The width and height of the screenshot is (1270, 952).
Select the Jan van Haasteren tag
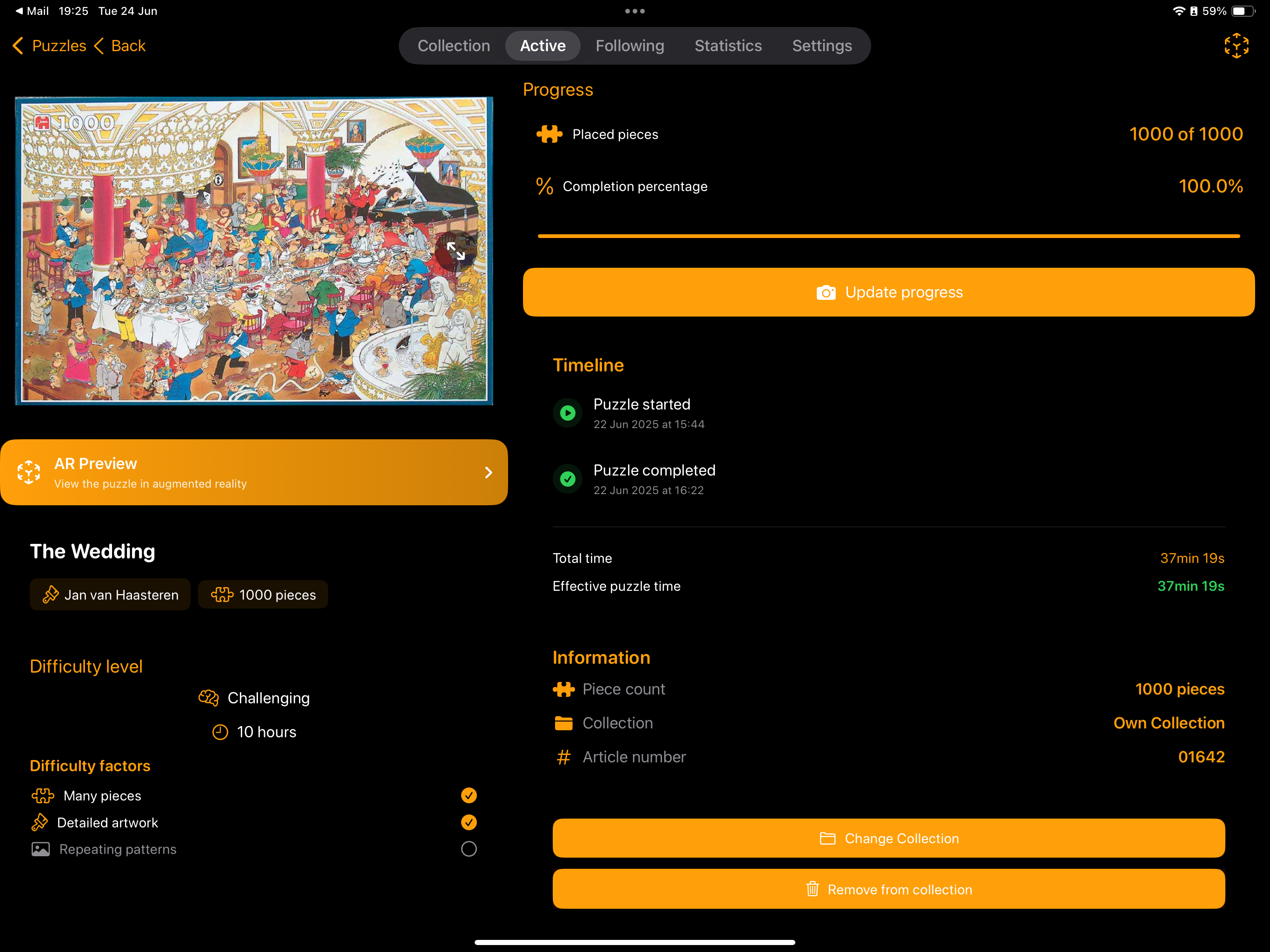tap(110, 594)
